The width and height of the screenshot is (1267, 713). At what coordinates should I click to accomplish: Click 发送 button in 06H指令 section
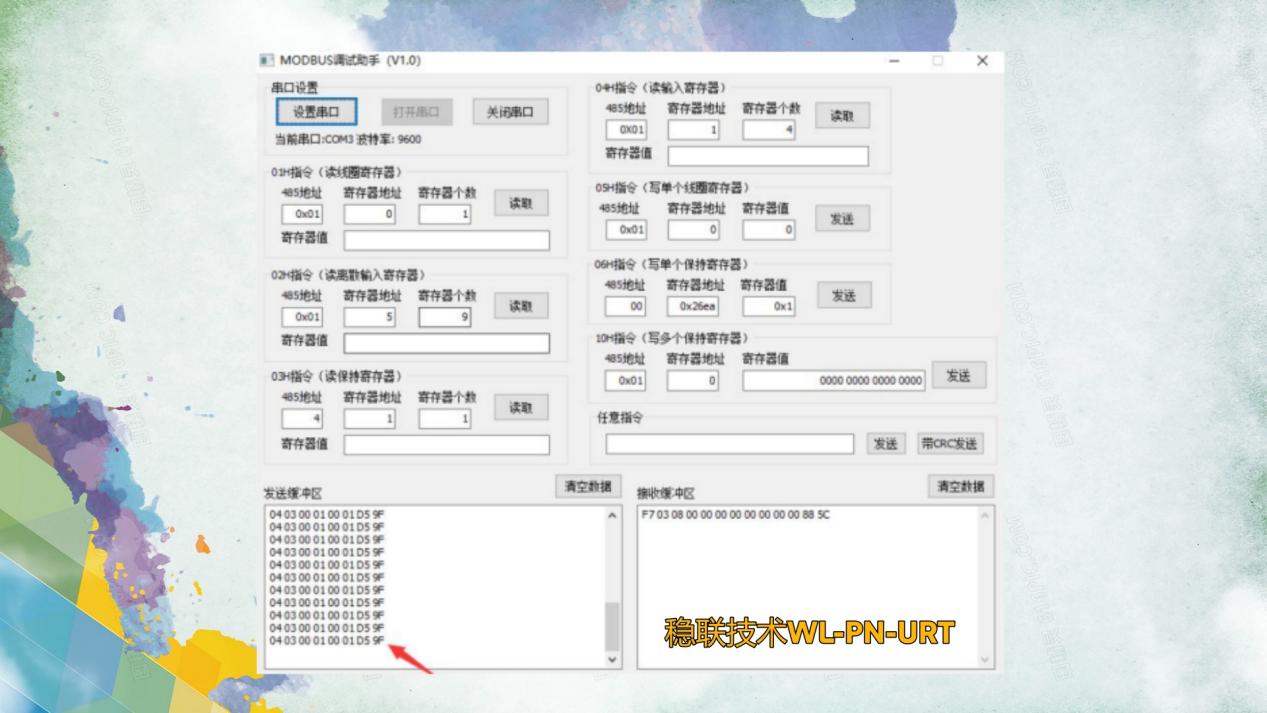(x=844, y=295)
